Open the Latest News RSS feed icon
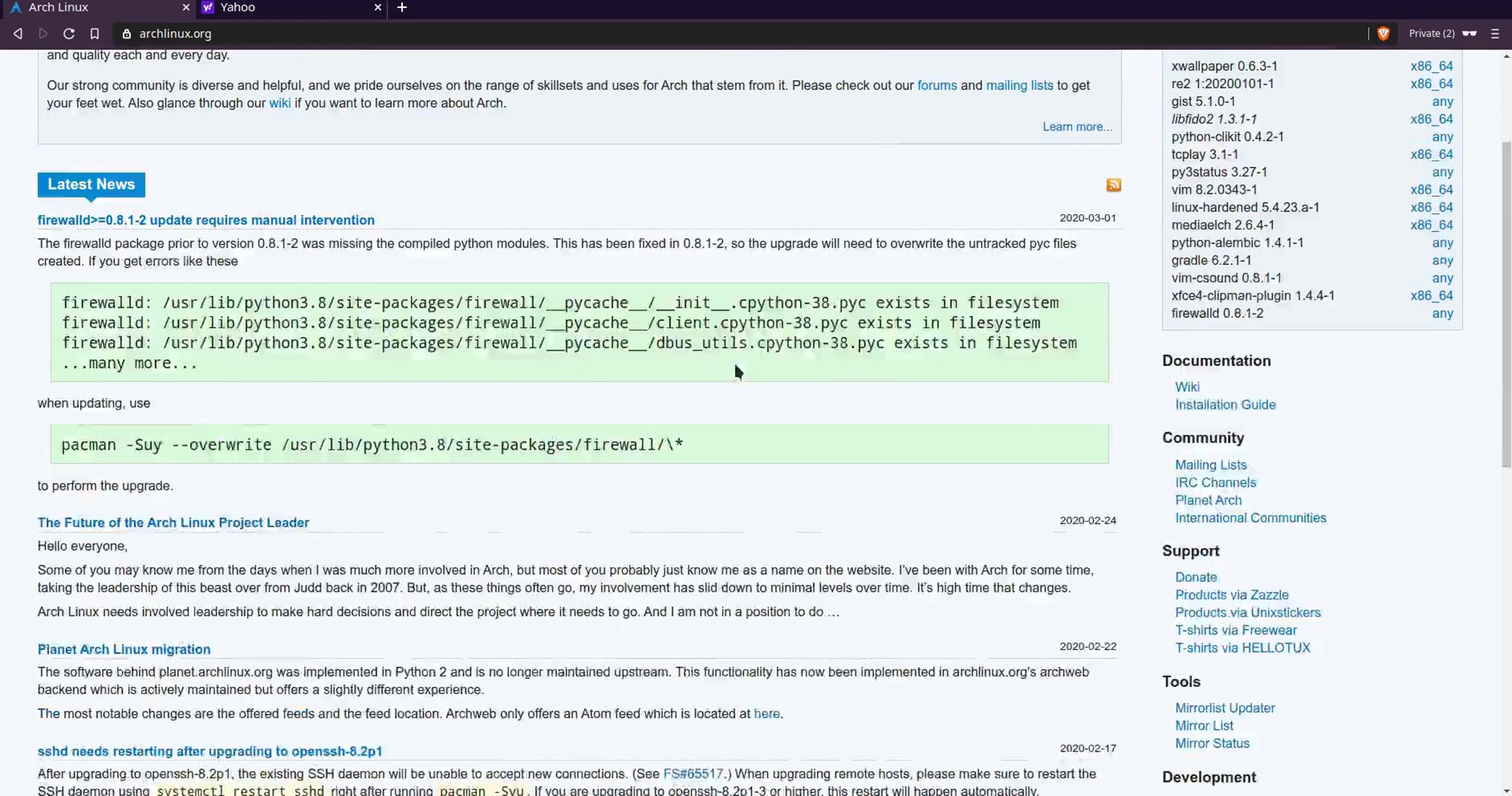 pyautogui.click(x=1113, y=185)
